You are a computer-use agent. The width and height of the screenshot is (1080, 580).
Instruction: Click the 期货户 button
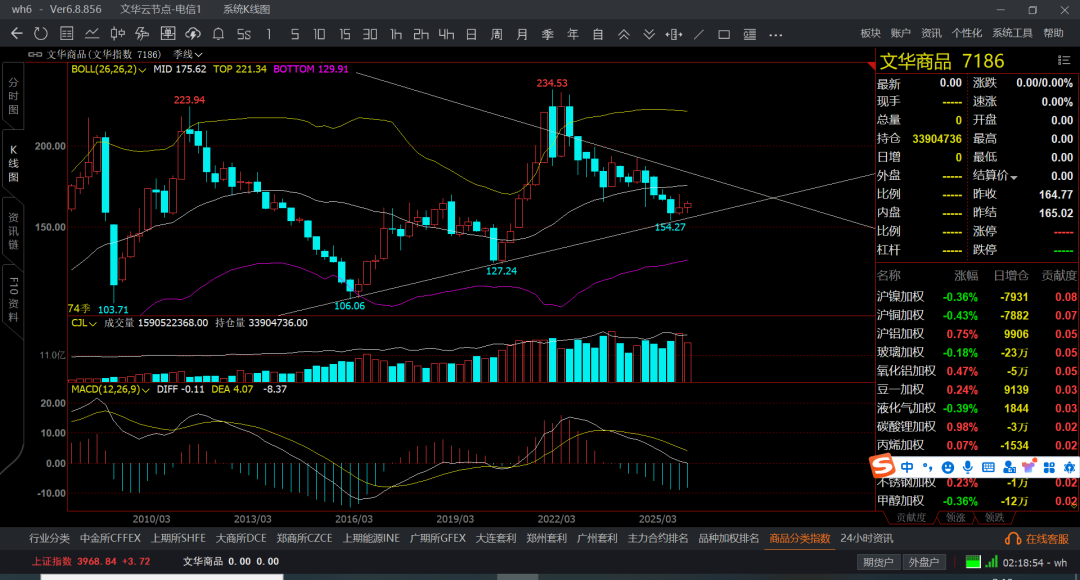pos(877,562)
